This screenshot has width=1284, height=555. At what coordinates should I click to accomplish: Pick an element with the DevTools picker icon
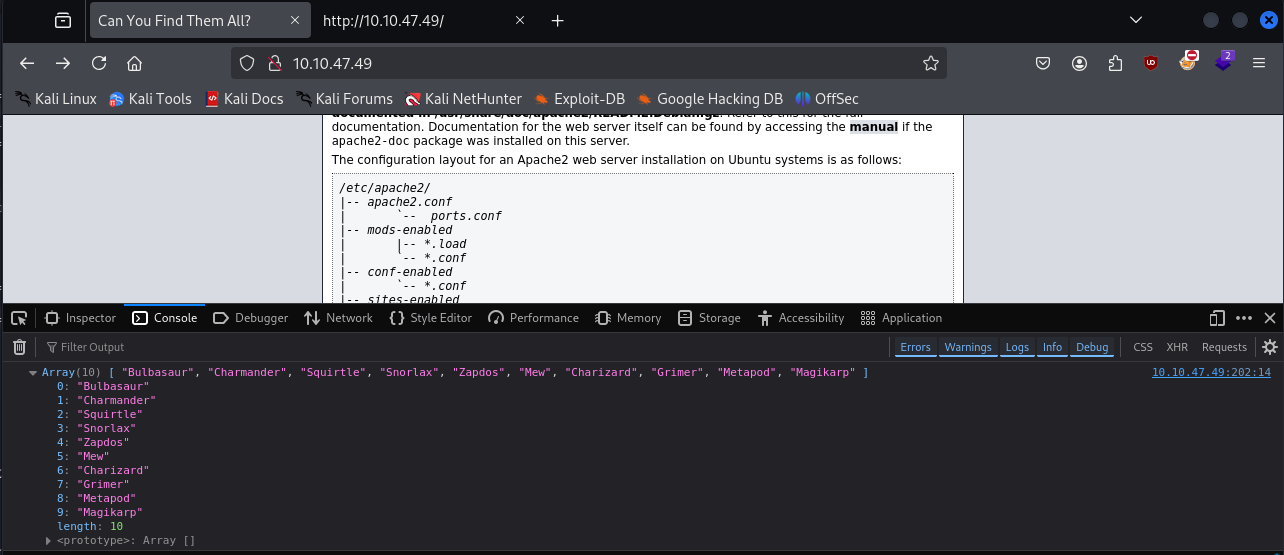(19, 318)
